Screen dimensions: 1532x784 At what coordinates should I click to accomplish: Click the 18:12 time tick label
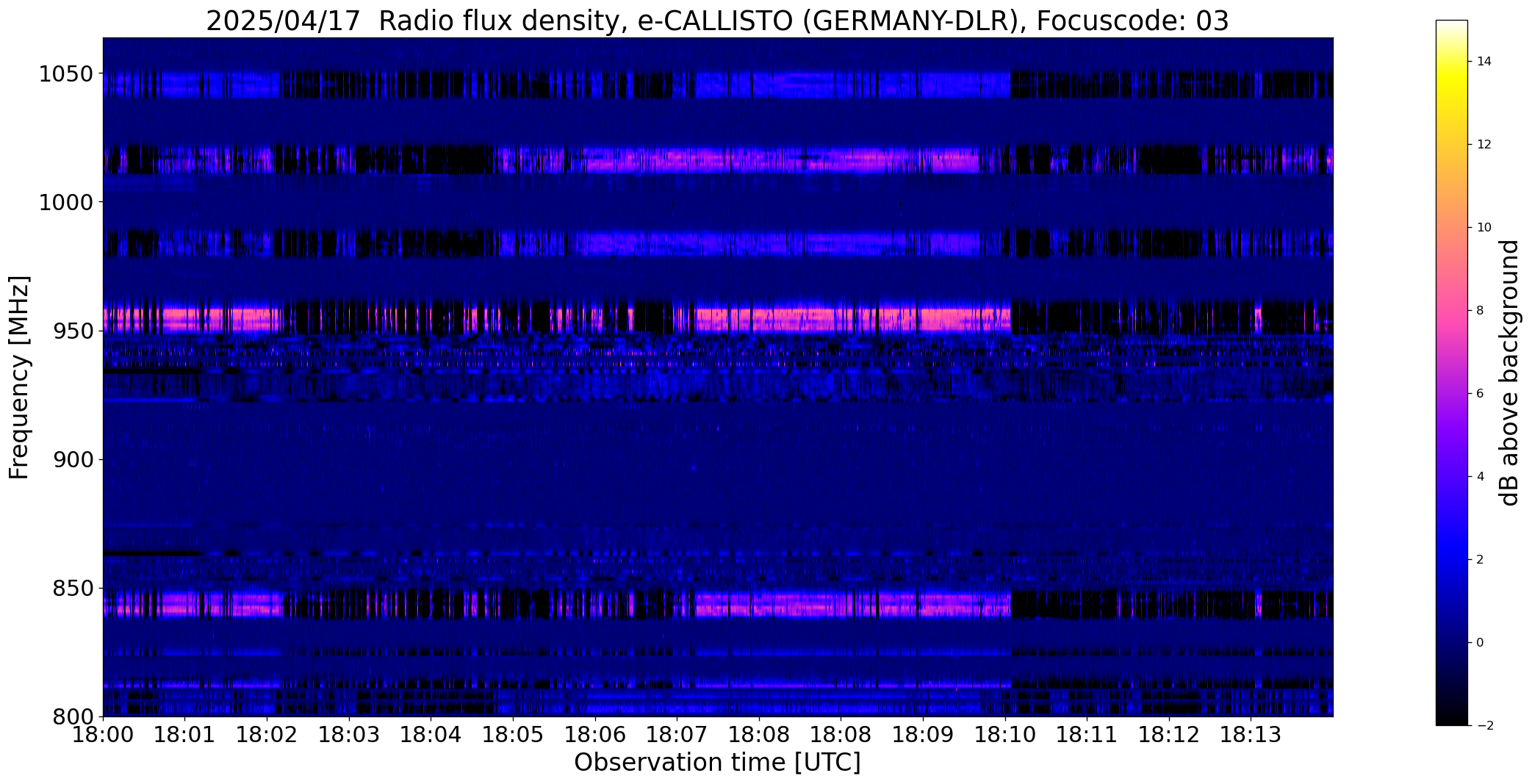tap(1169, 734)
